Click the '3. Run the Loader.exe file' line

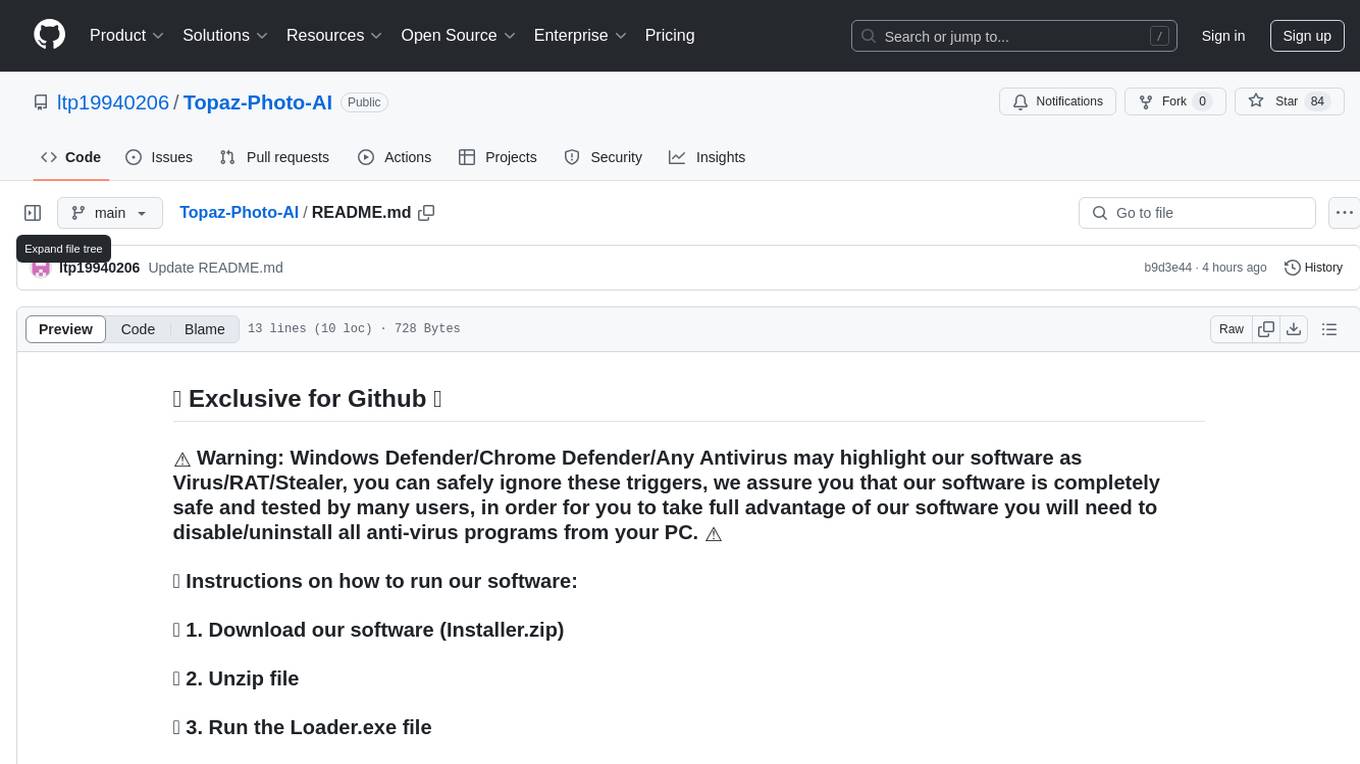tap(302, 727)
